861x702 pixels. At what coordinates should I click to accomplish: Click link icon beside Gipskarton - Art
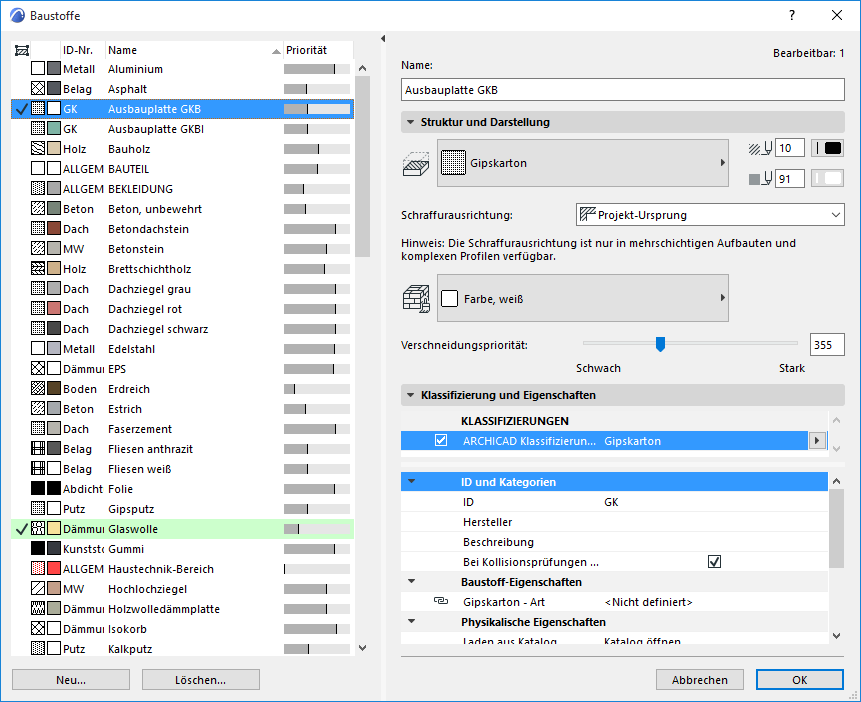(441, 601)
